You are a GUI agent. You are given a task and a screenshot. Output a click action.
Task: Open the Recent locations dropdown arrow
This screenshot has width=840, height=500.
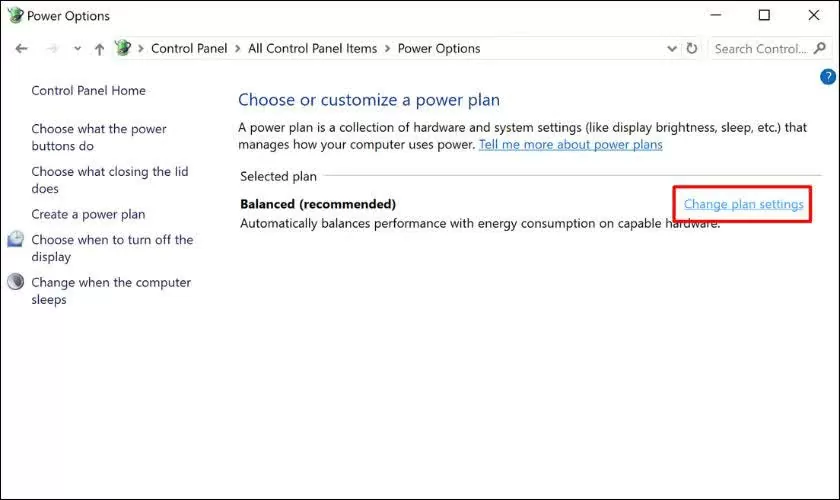coord(76,49)
